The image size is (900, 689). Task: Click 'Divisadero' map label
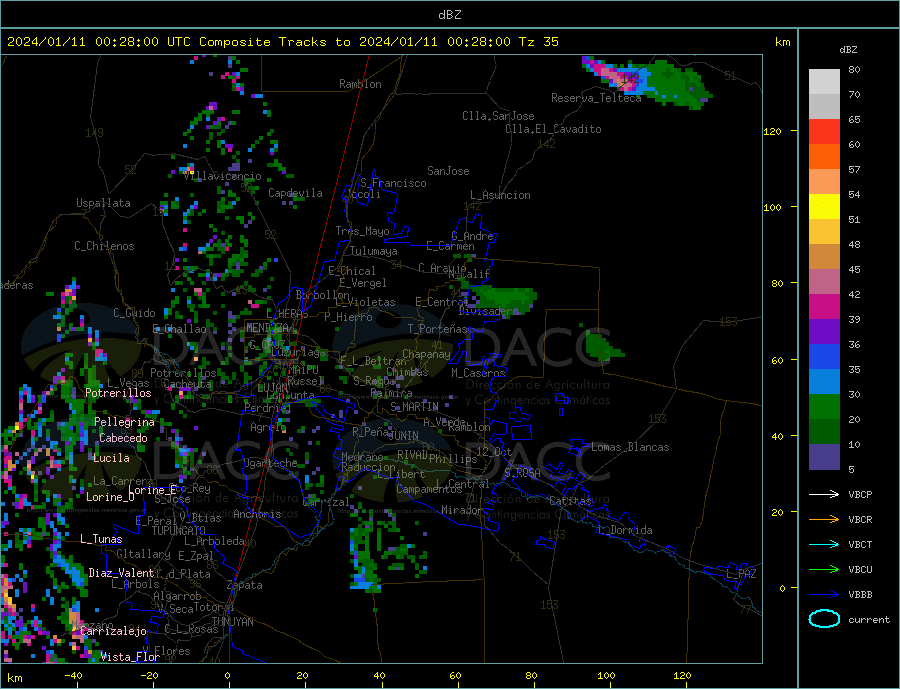pyautogui.click(x=488, y=311)
